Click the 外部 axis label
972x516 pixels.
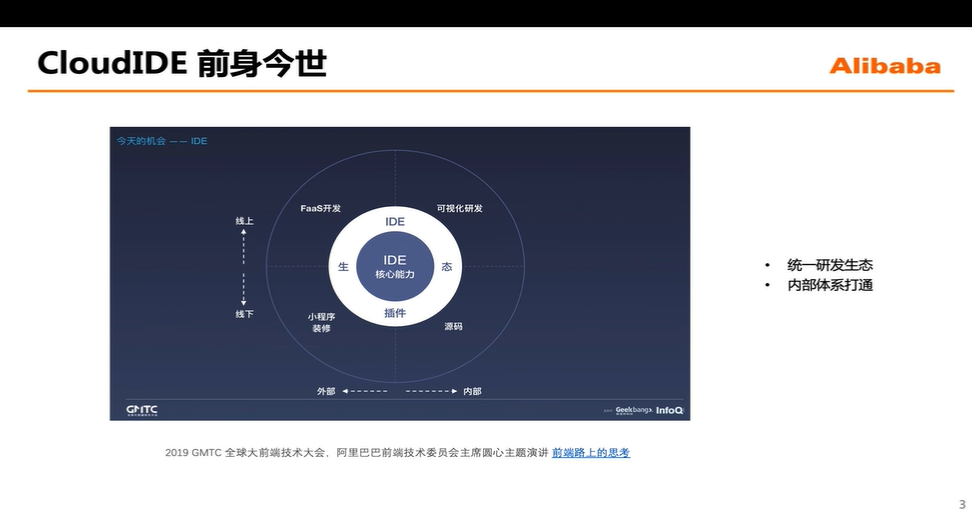326,391
